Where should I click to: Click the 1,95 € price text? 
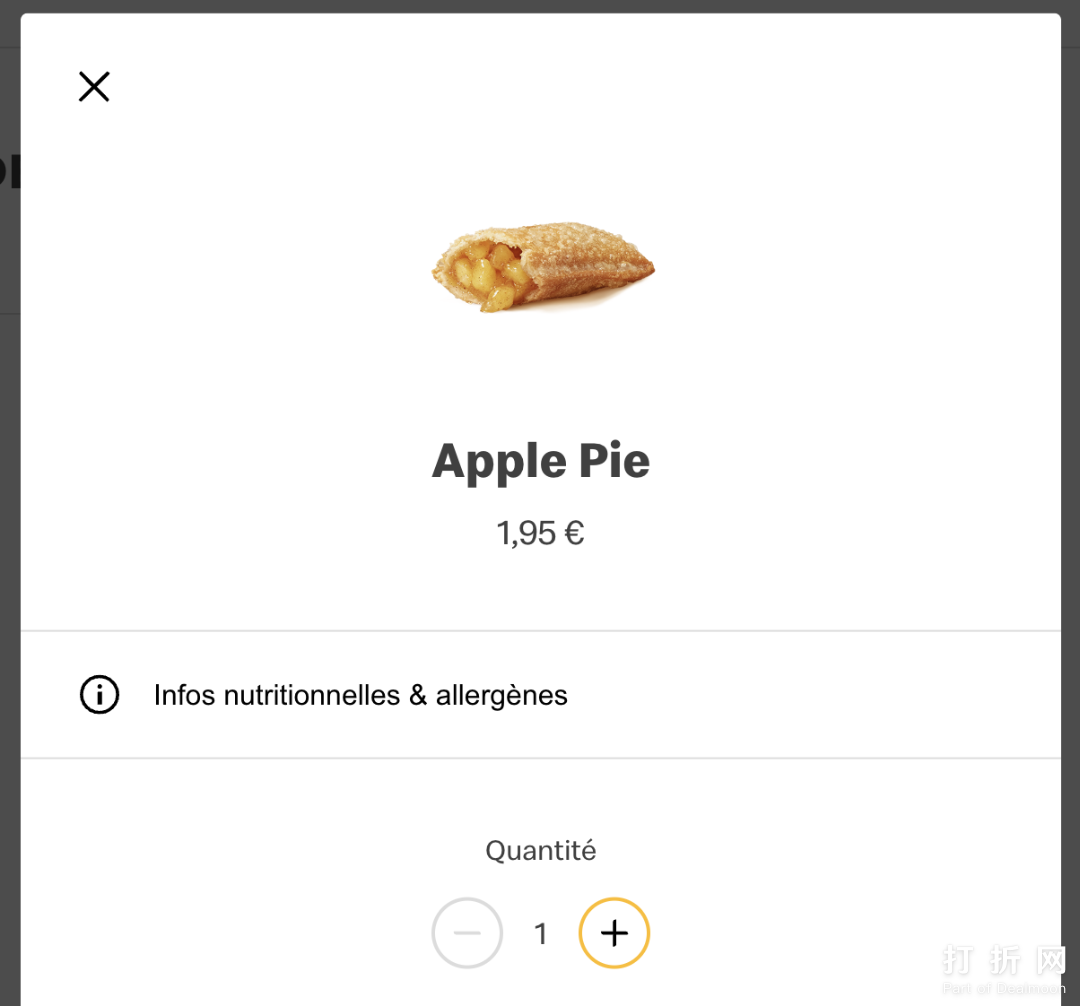[540, 533]
